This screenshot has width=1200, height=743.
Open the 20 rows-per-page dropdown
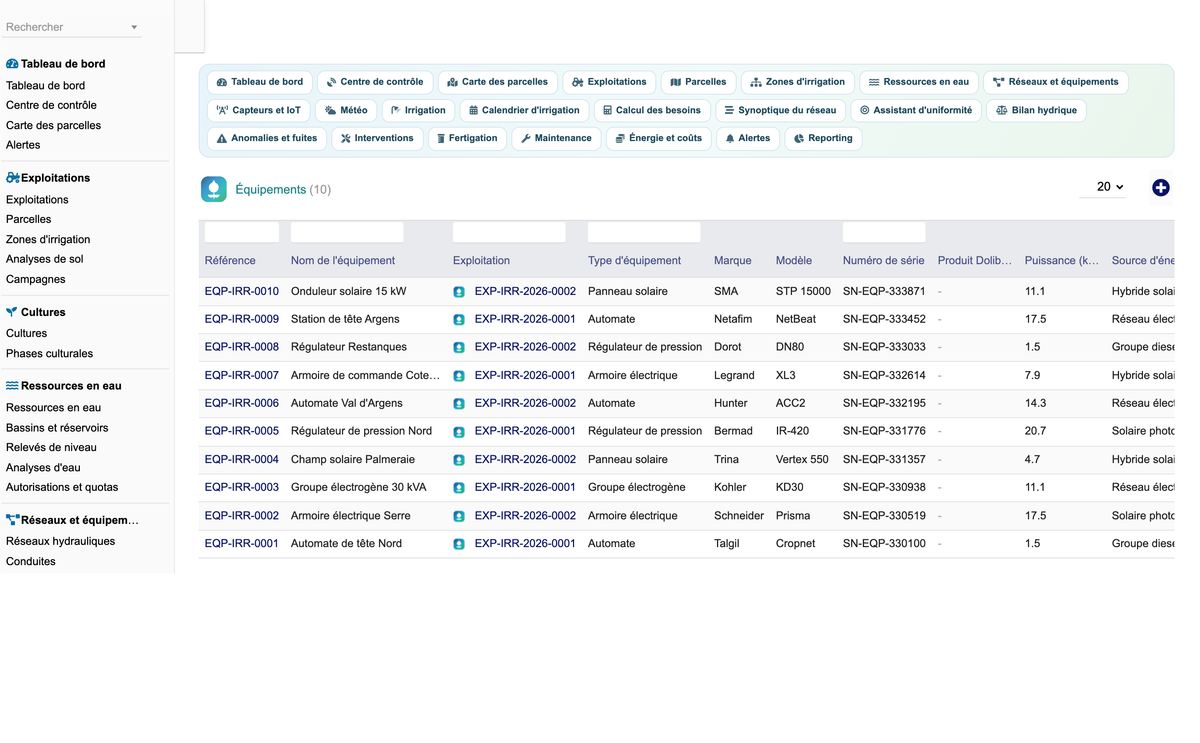(1103, 187)
